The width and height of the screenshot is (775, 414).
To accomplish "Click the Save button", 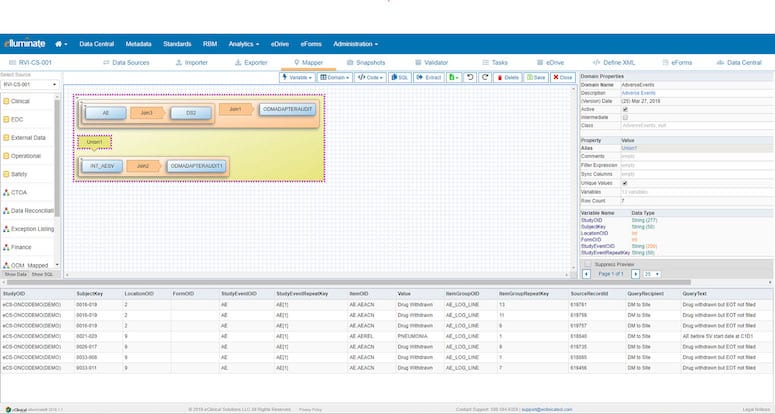I will click(x=536, y=78).
